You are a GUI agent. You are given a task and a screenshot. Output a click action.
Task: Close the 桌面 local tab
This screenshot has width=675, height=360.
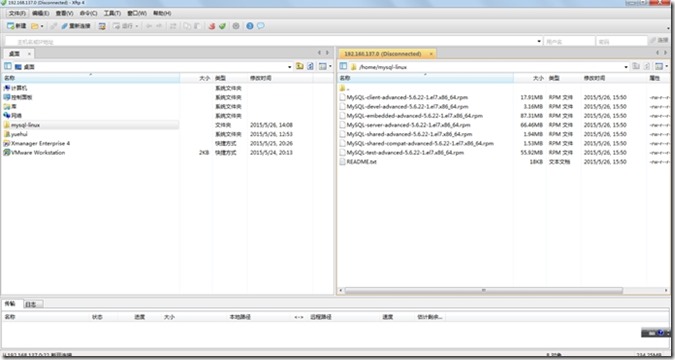coord(29,54)
